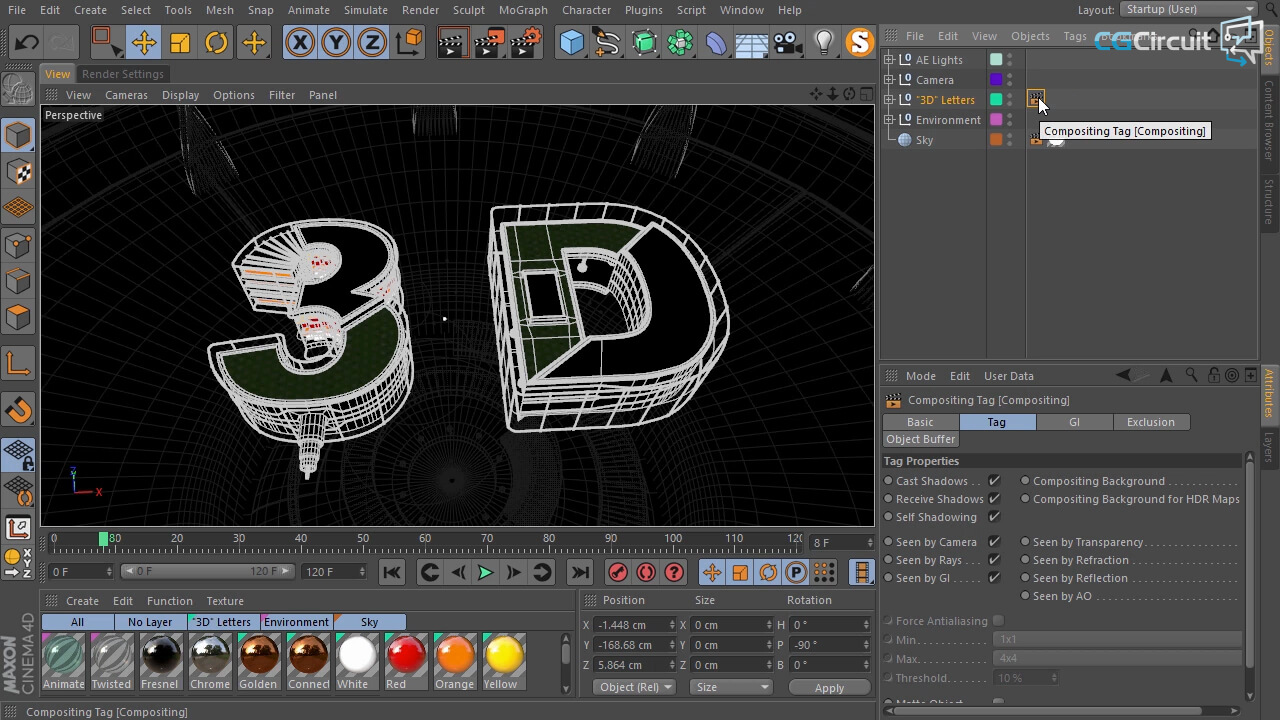Switch to the Exclusion tab
This screenshot has height=720, width=1280.
pyautogui.click(x=1150, y=422)
